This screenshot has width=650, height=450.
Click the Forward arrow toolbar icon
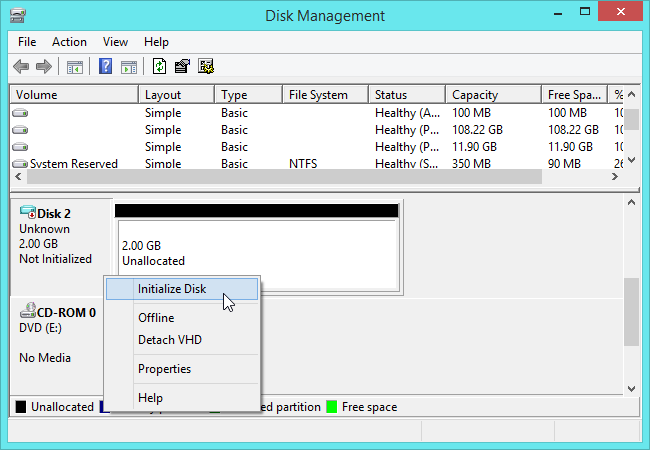tap(44, 66)
